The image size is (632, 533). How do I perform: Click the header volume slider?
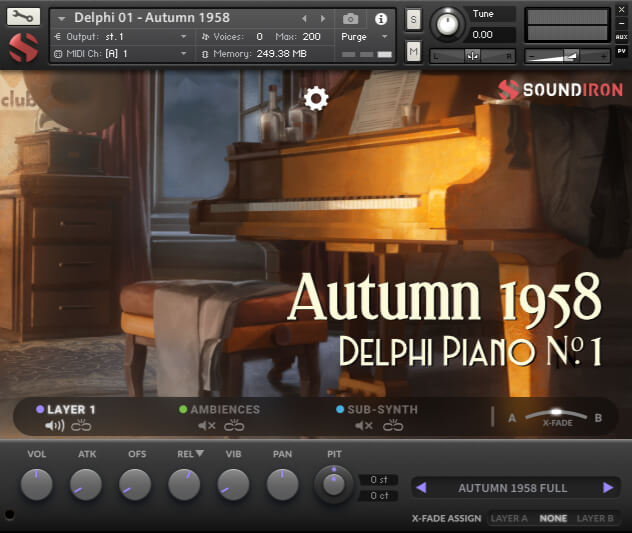567,56
